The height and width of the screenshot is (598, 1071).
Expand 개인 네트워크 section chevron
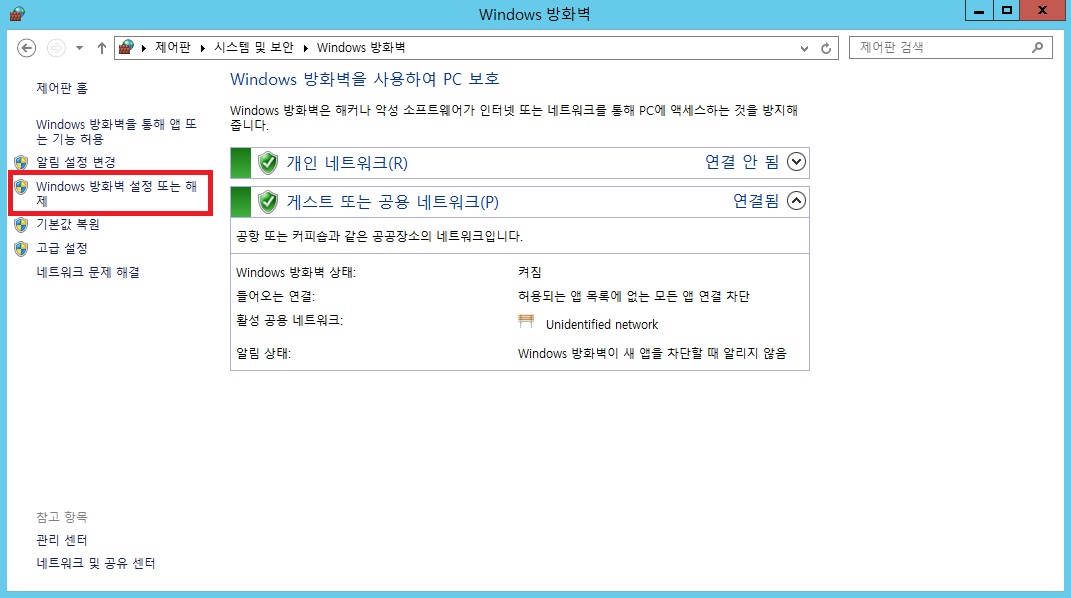coord(796,162)
